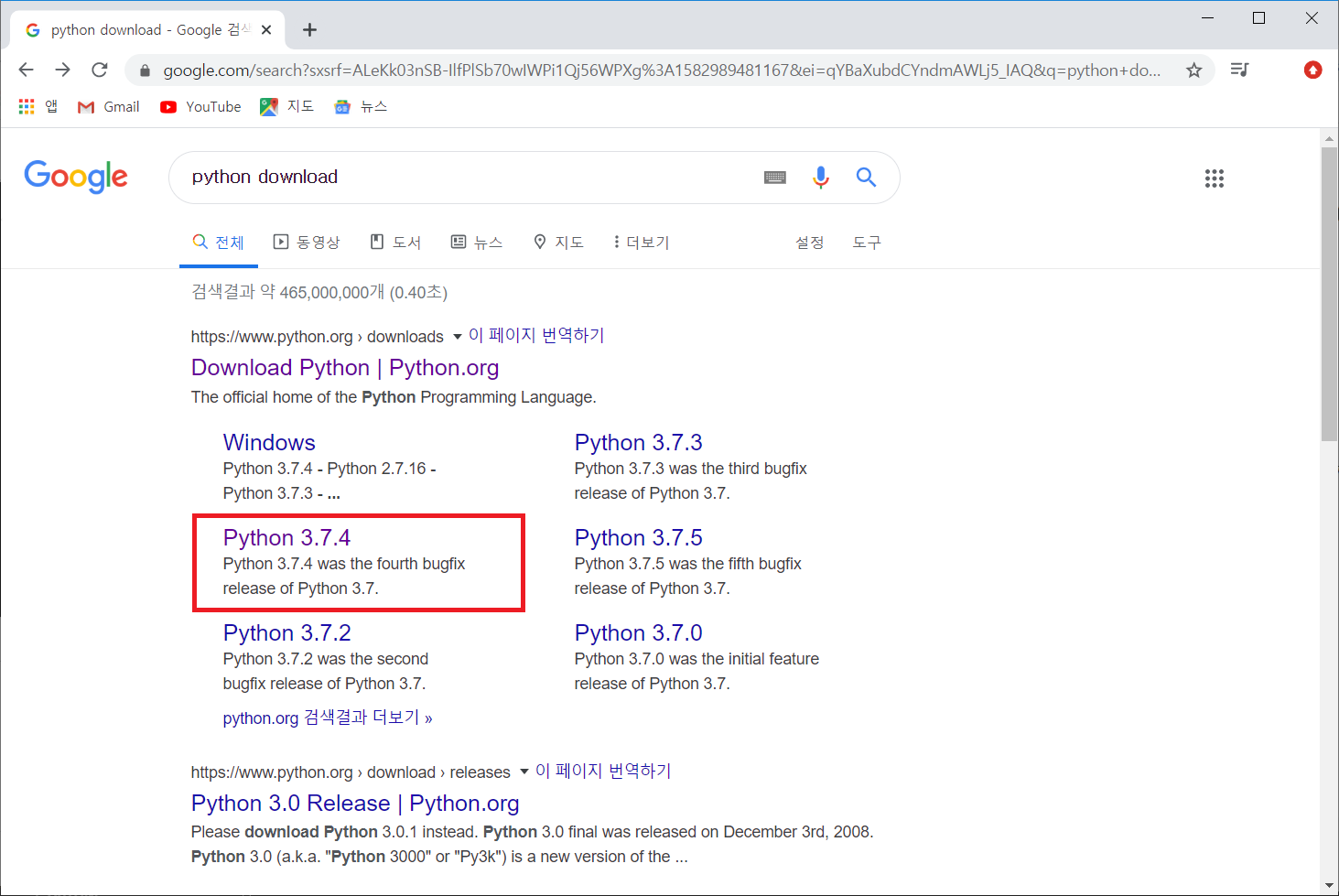The width and height of the screenshot is (1339, 896).
Task: Click the result count text 465,000,000개
Action: tap(332, 293)
